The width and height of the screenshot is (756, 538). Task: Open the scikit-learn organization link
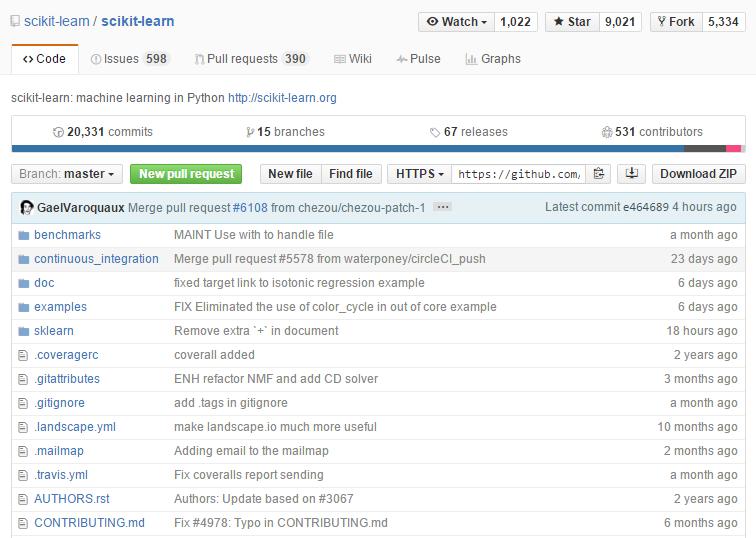click(x=57, y=21)
